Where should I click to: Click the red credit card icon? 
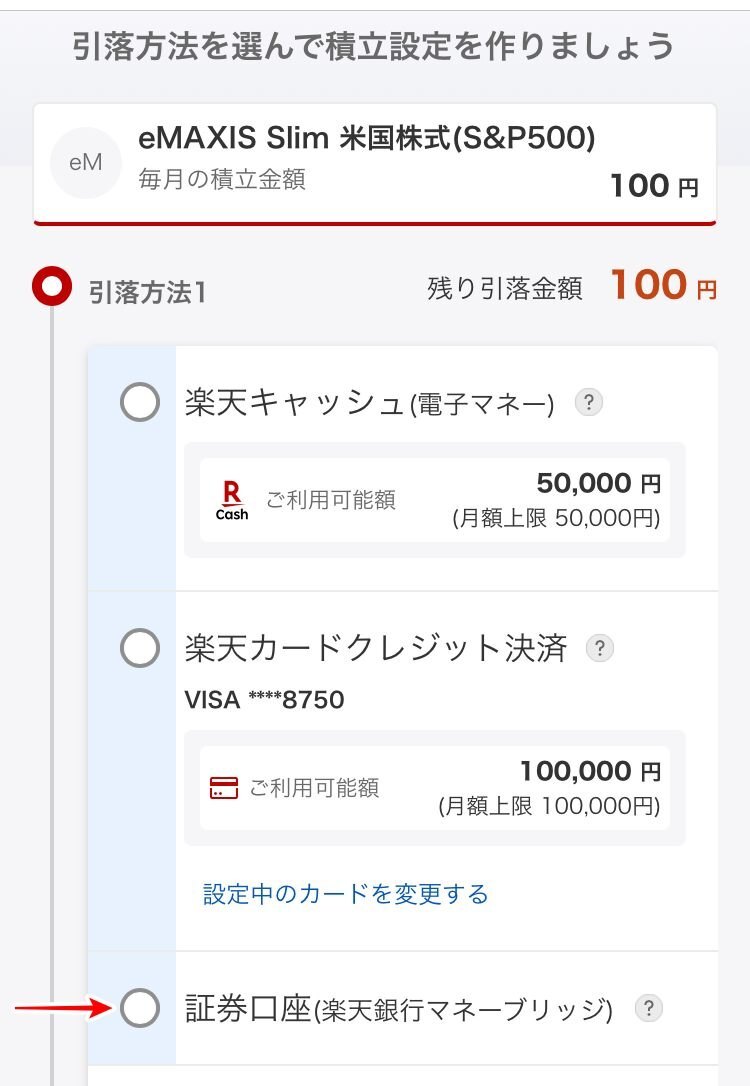224,787
